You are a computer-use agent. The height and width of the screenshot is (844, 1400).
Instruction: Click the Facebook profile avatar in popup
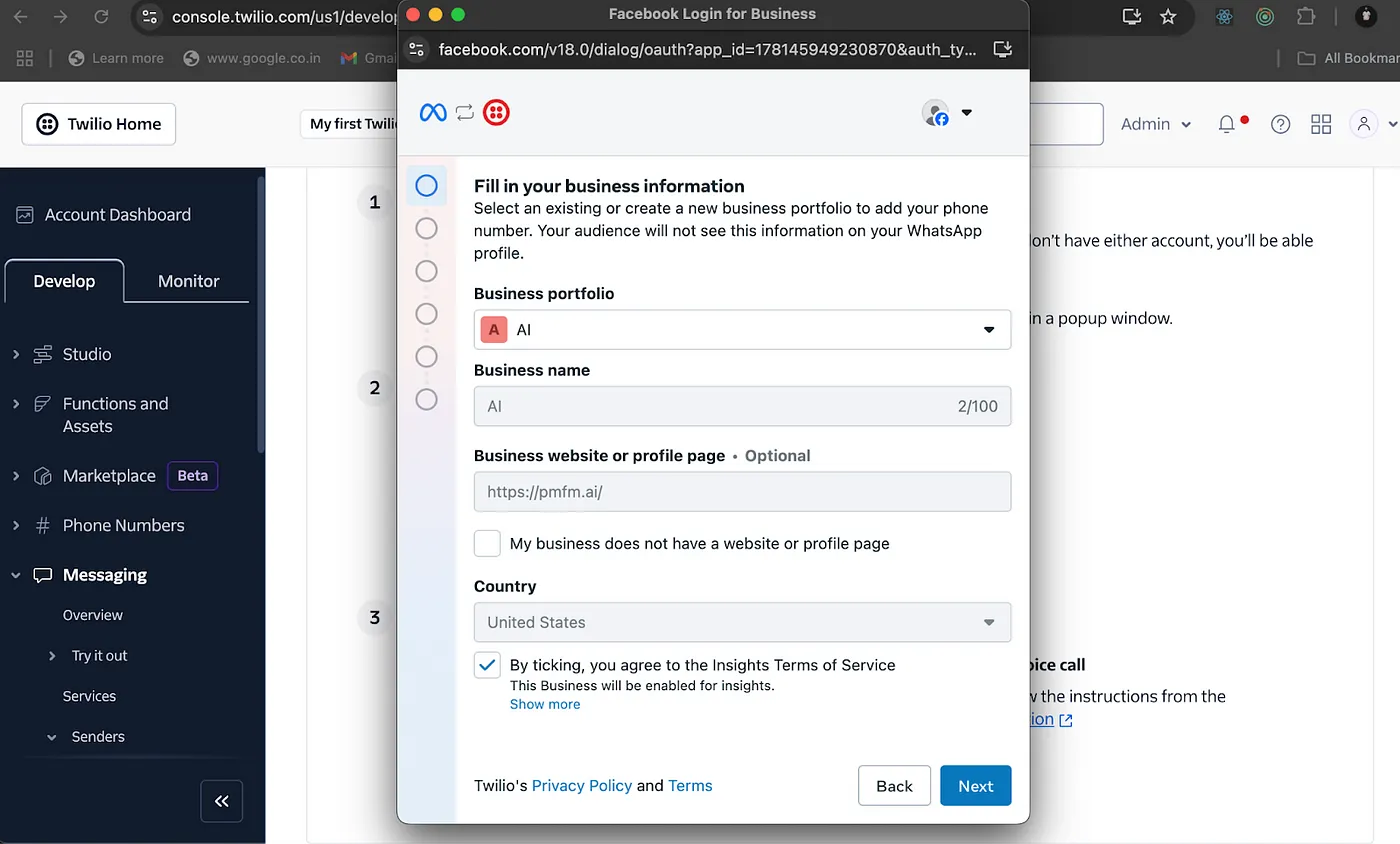point(935,113)
